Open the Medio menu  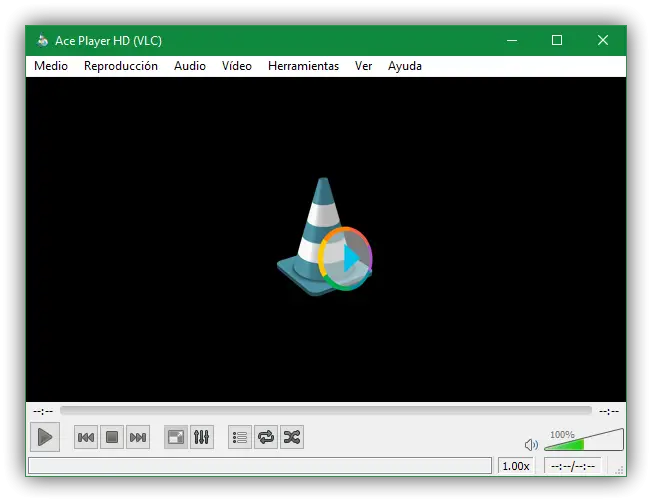[x=51, y=66]
